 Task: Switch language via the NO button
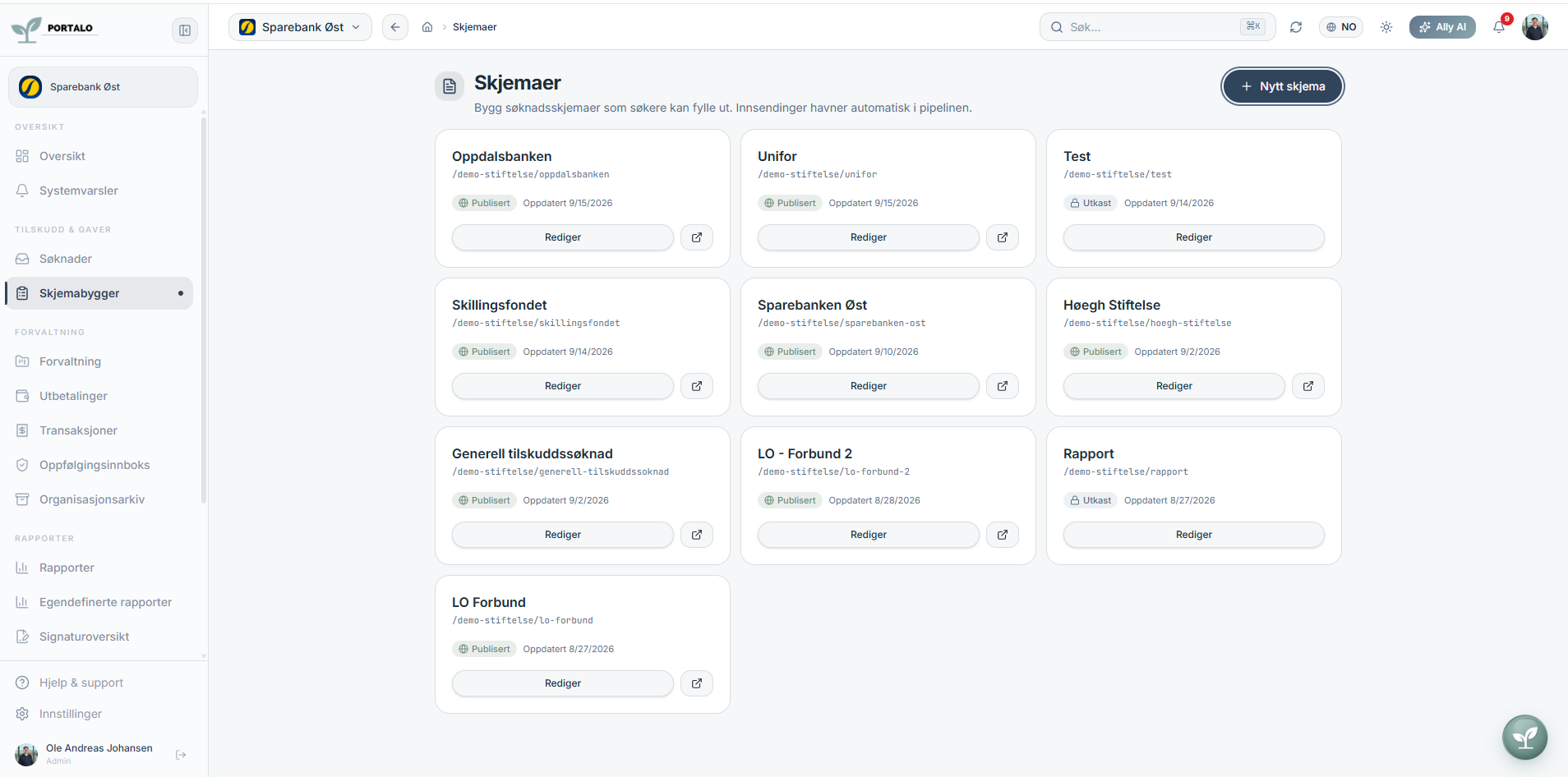click(1341, 27)
